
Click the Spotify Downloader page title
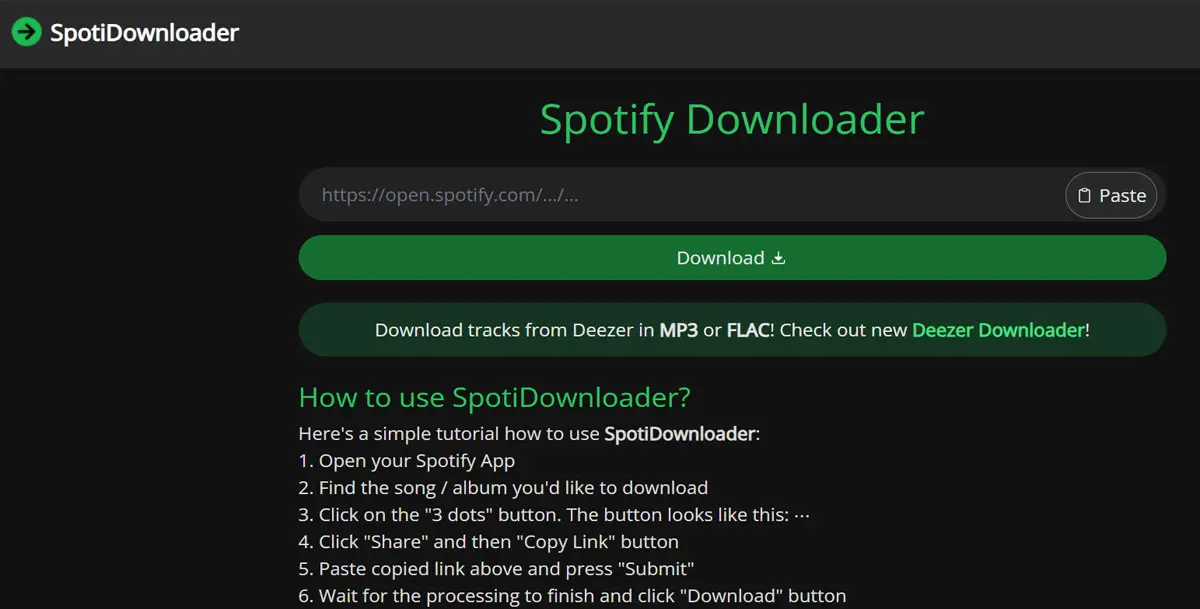pos(732,119)
